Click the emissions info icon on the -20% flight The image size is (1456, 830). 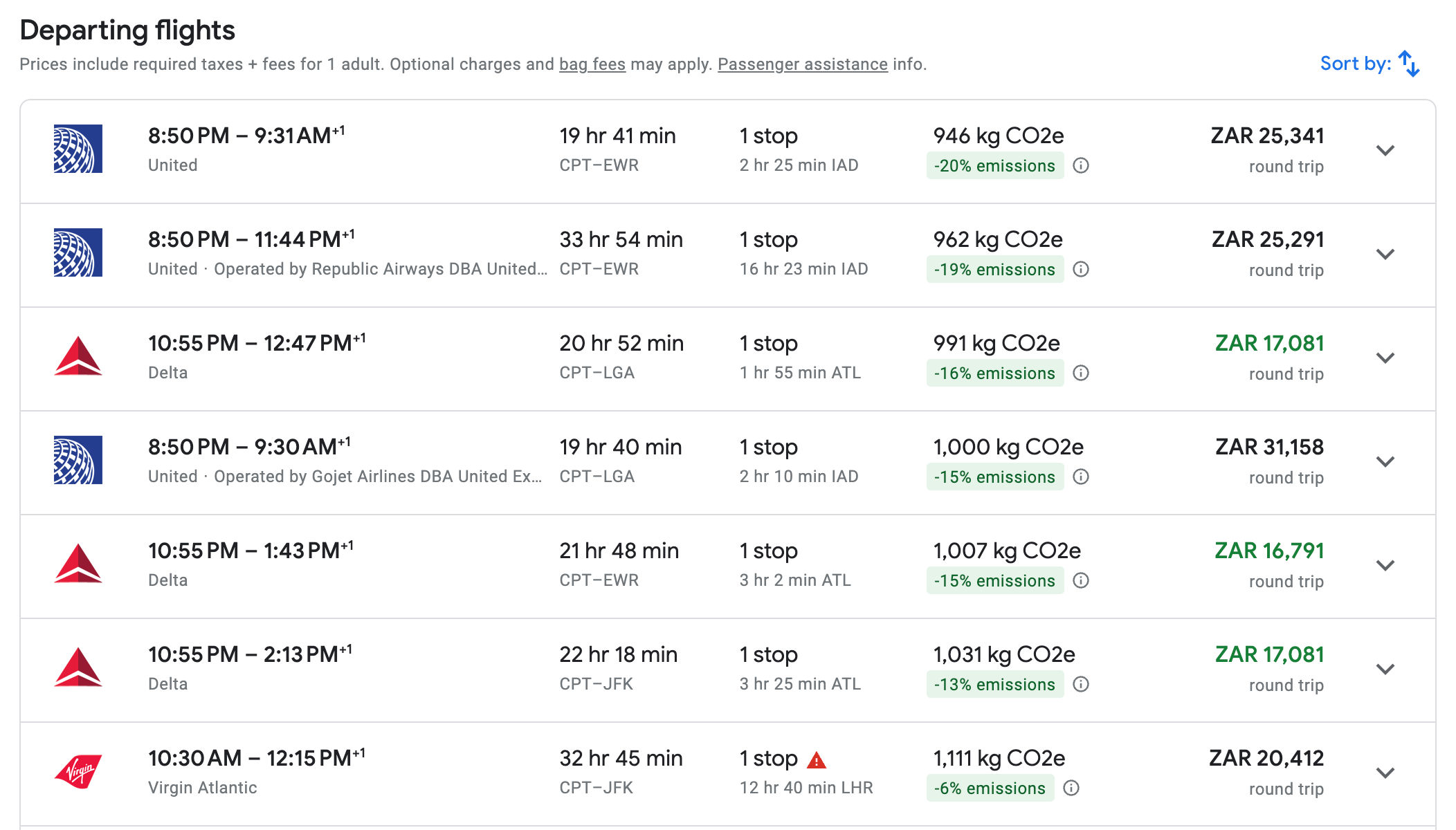(1082, 166)
